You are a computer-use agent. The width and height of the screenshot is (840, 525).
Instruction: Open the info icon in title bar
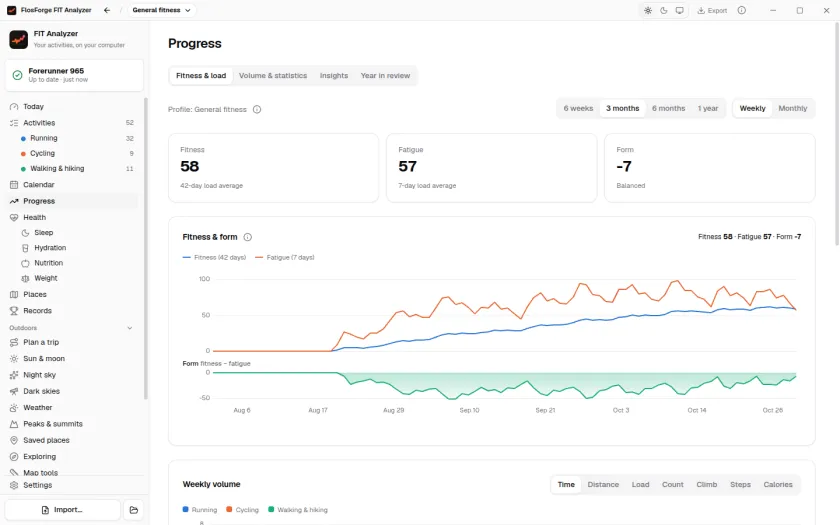pos(741,10)
